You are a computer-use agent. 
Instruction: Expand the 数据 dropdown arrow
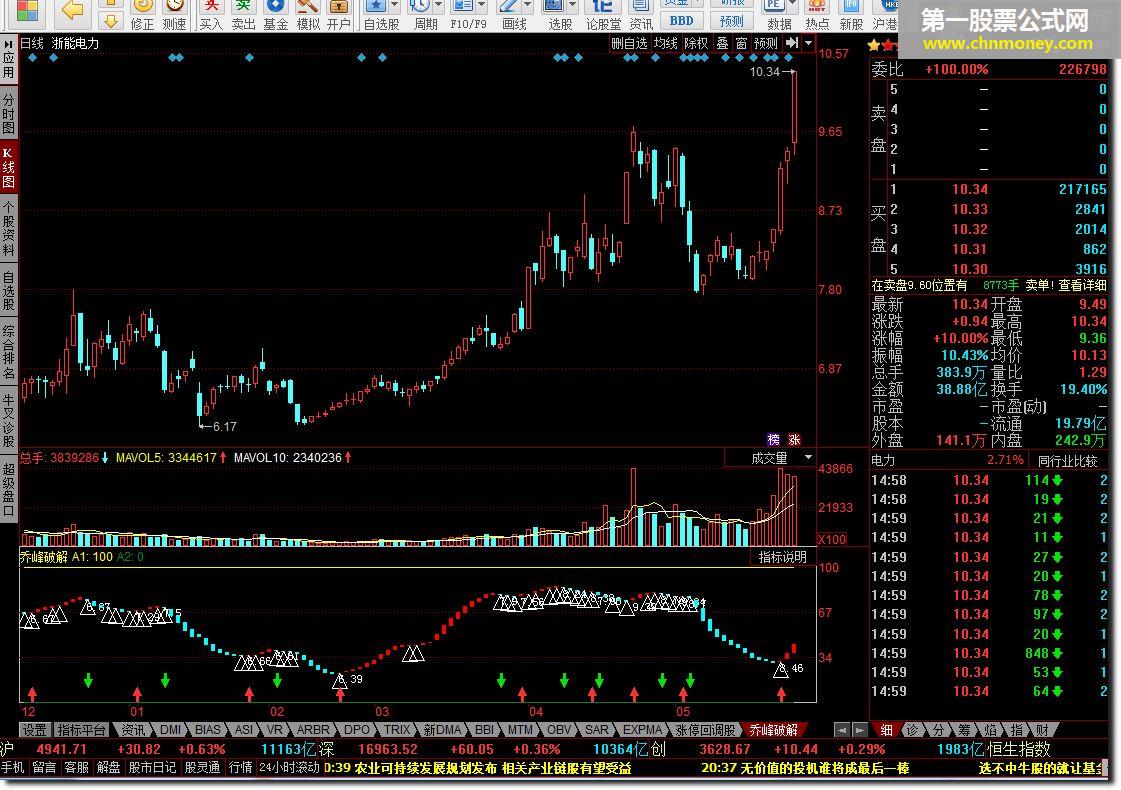pos(792,6)
